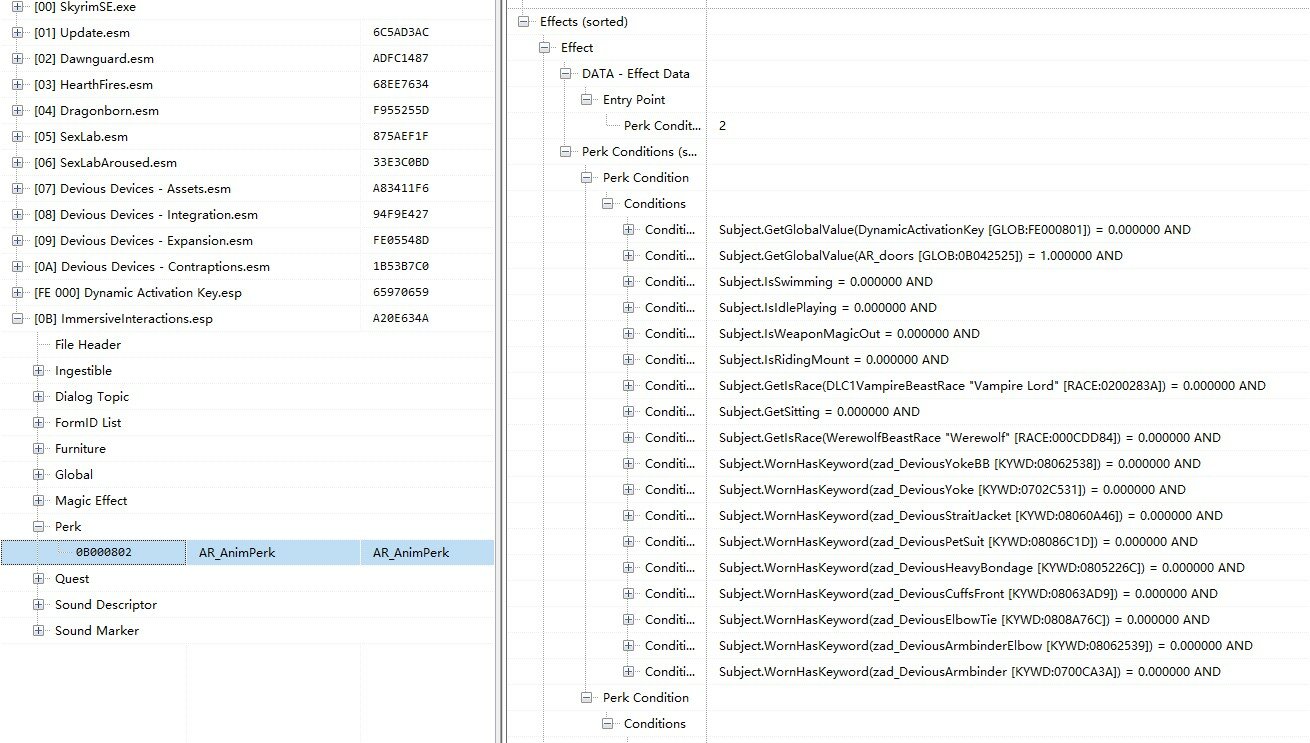Expand the HearthFires.esm plugin node
The height and width of the screenshot is (743, 1310).
click(17, 85)
